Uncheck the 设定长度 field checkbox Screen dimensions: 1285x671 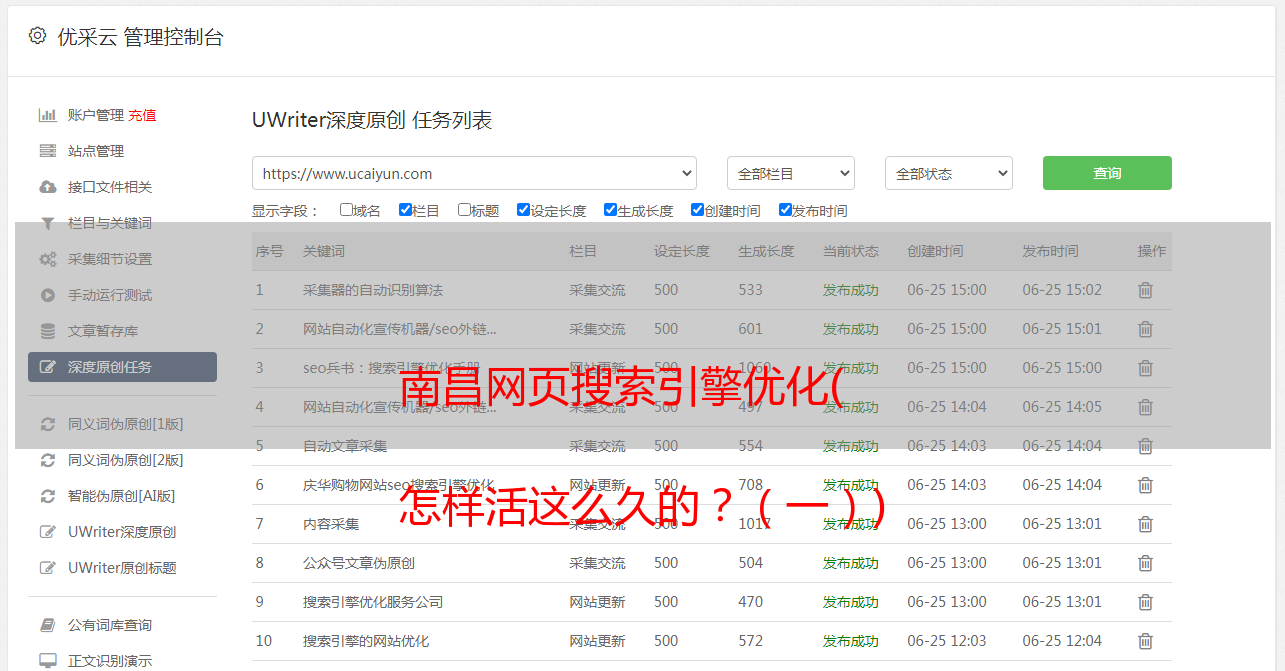point(523,210)
